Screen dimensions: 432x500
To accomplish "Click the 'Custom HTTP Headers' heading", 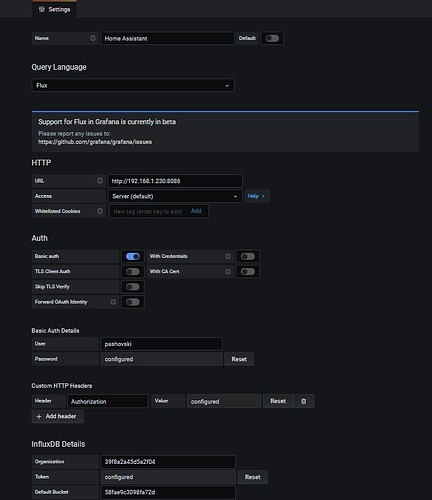I will tap(62, 386).
